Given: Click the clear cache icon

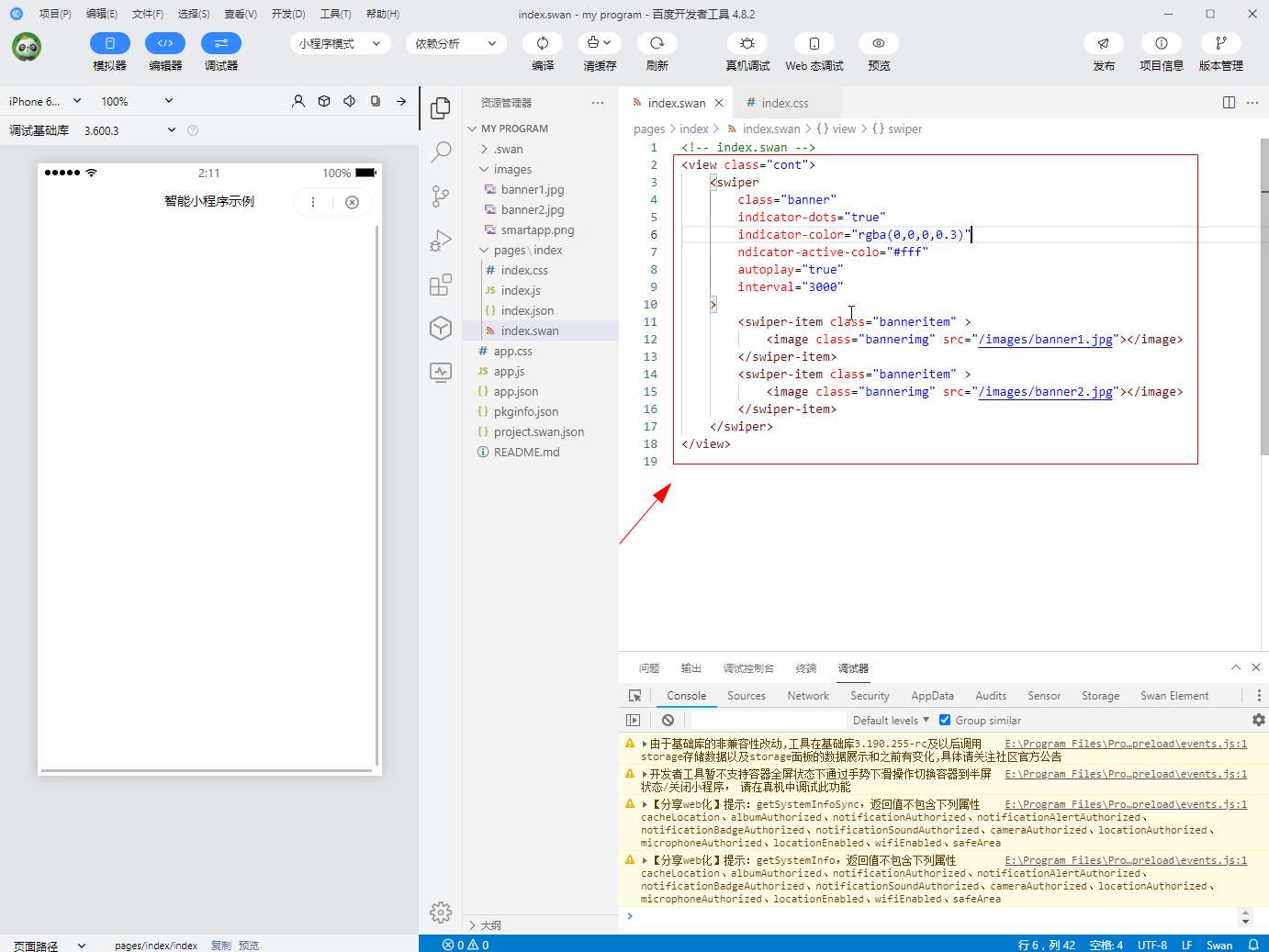Looking at the screenshot, I should click(x=600, y=43).
